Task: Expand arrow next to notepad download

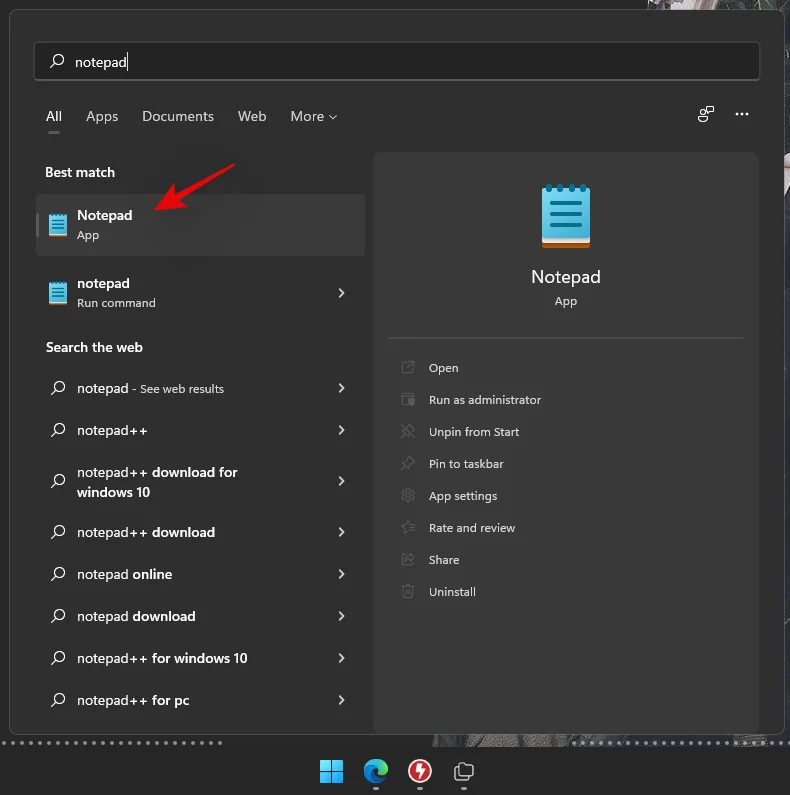Action: pos(341,616)
